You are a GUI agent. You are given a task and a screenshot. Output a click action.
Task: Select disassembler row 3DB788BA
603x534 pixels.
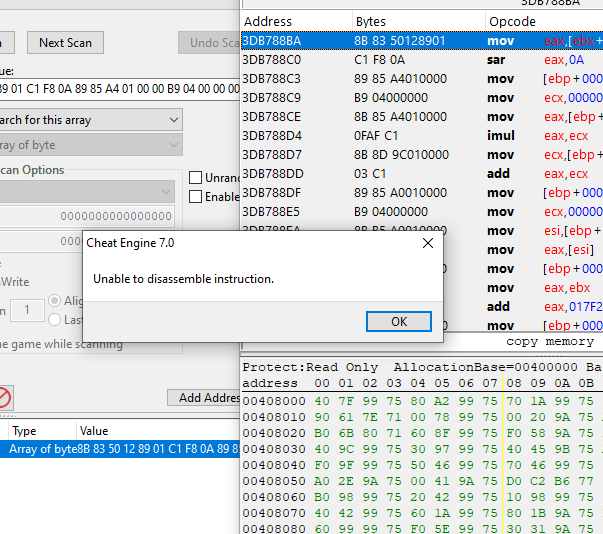point(422,41)
